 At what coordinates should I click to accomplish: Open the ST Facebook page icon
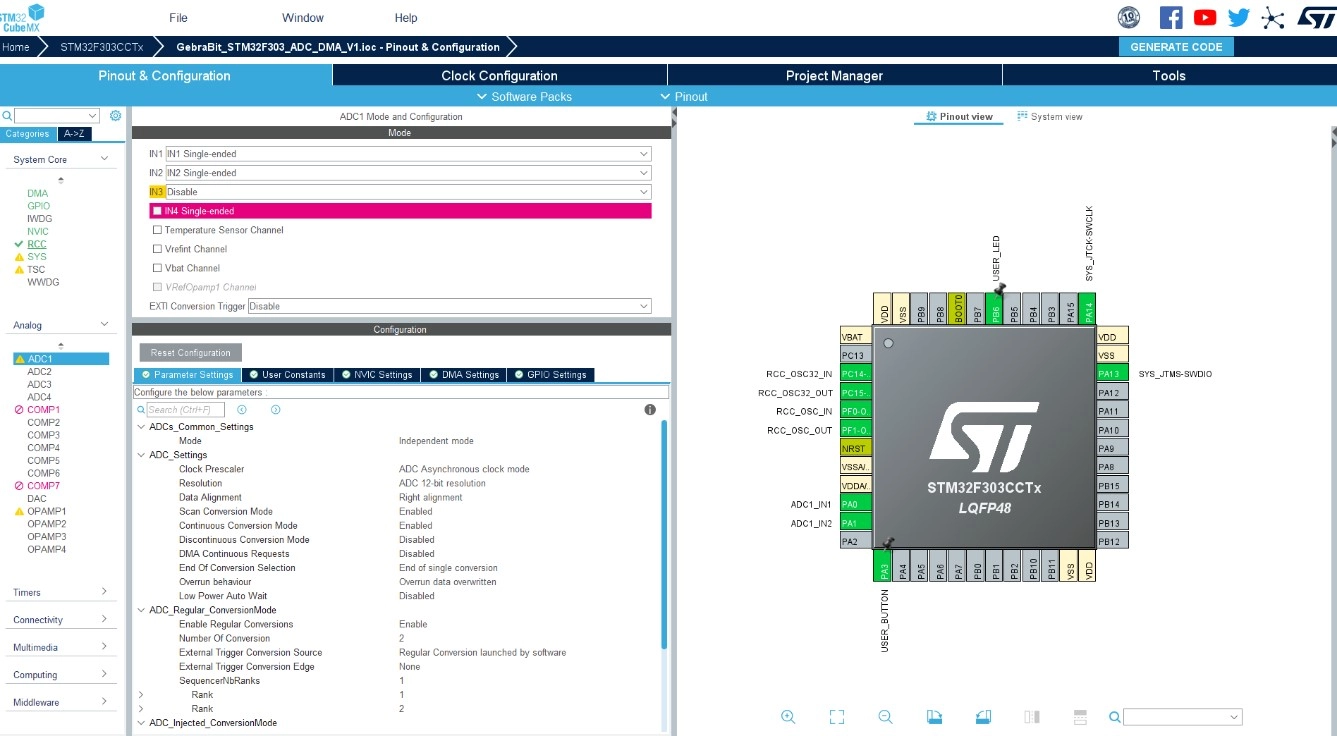pos(1171,17)
